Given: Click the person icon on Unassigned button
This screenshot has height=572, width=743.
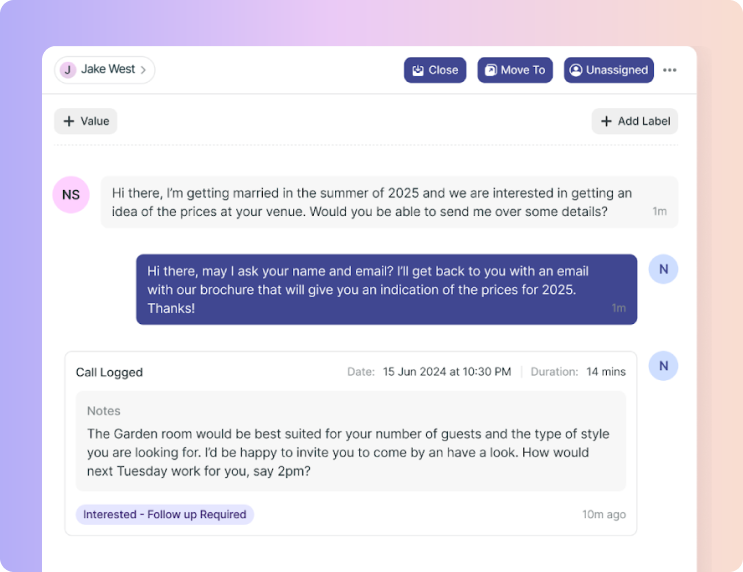Looking at the screenshot, I should point(575,70).
